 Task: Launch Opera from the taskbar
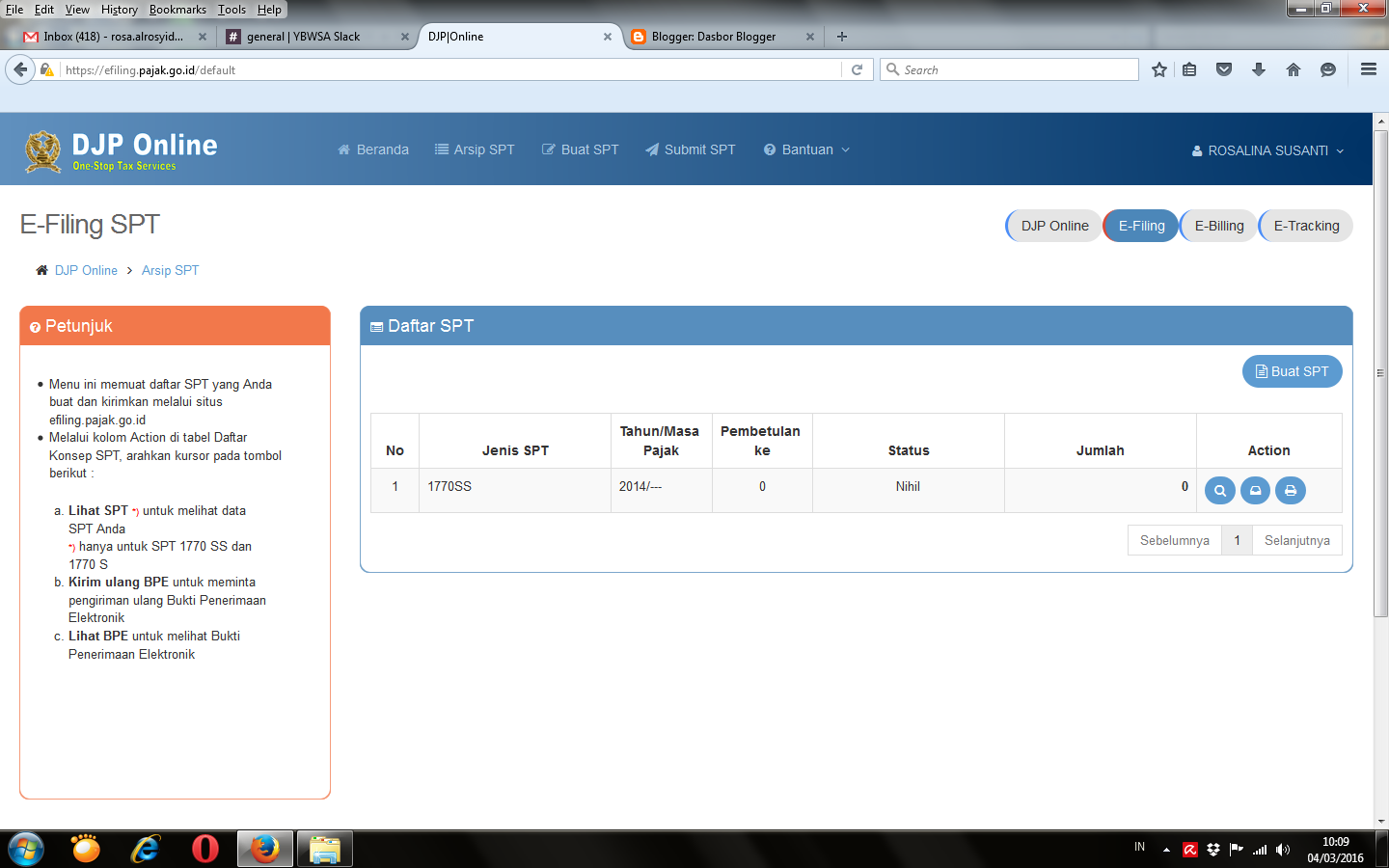[205, 850]
